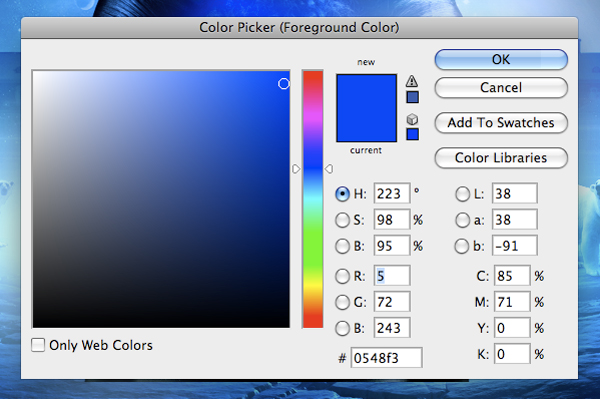Click the C cyan field showing 85
600x399 pixels.
point(512,275)
